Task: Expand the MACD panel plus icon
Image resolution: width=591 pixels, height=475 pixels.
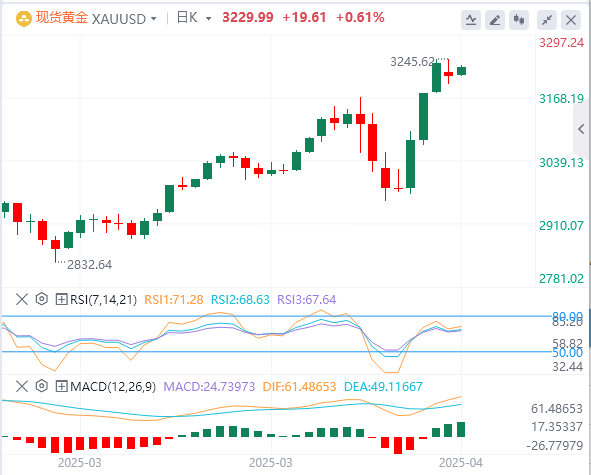Action: coord(61,386)
